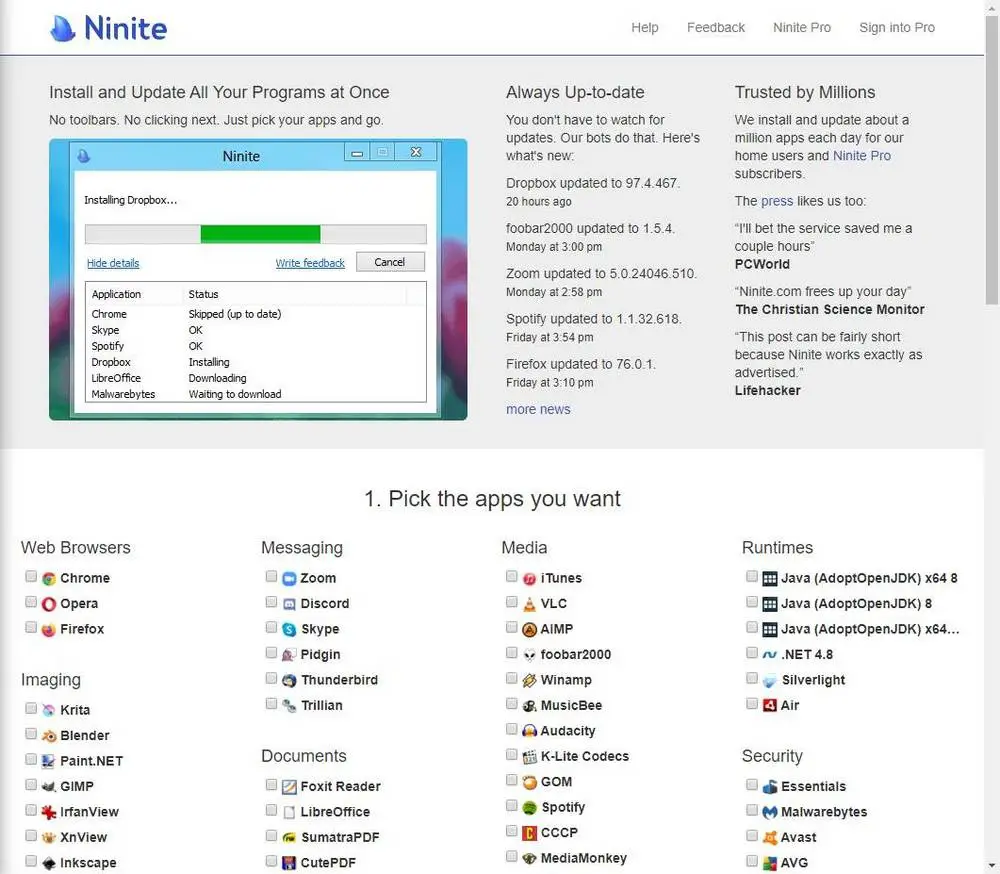
Task: Click the CutePDF app icon
Action: click(x=290, y=863)
